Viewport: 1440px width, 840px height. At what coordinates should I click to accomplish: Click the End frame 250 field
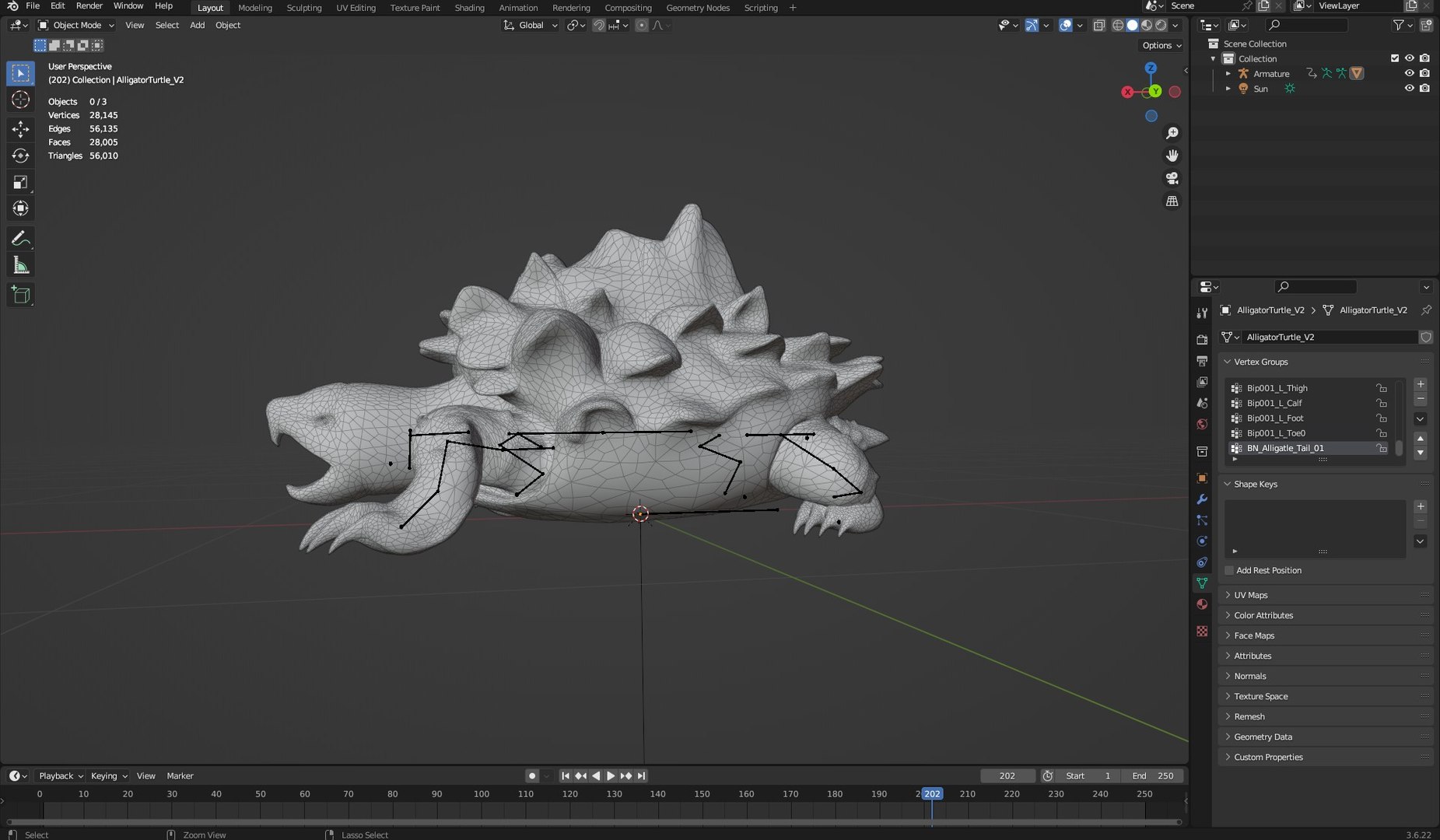(1153, 775)
